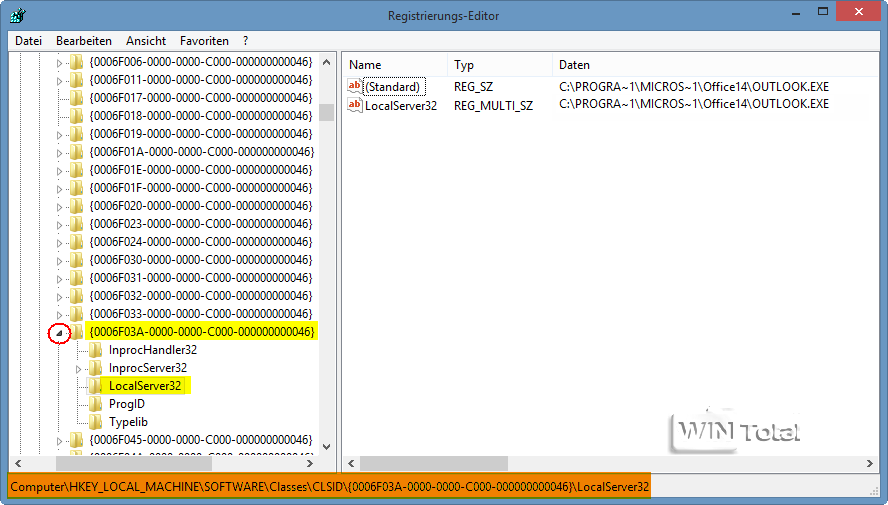Expand the InprocServer32 subkey
Image resolution: width=888 pixels, height=505 pixels.
click(78, 369)
